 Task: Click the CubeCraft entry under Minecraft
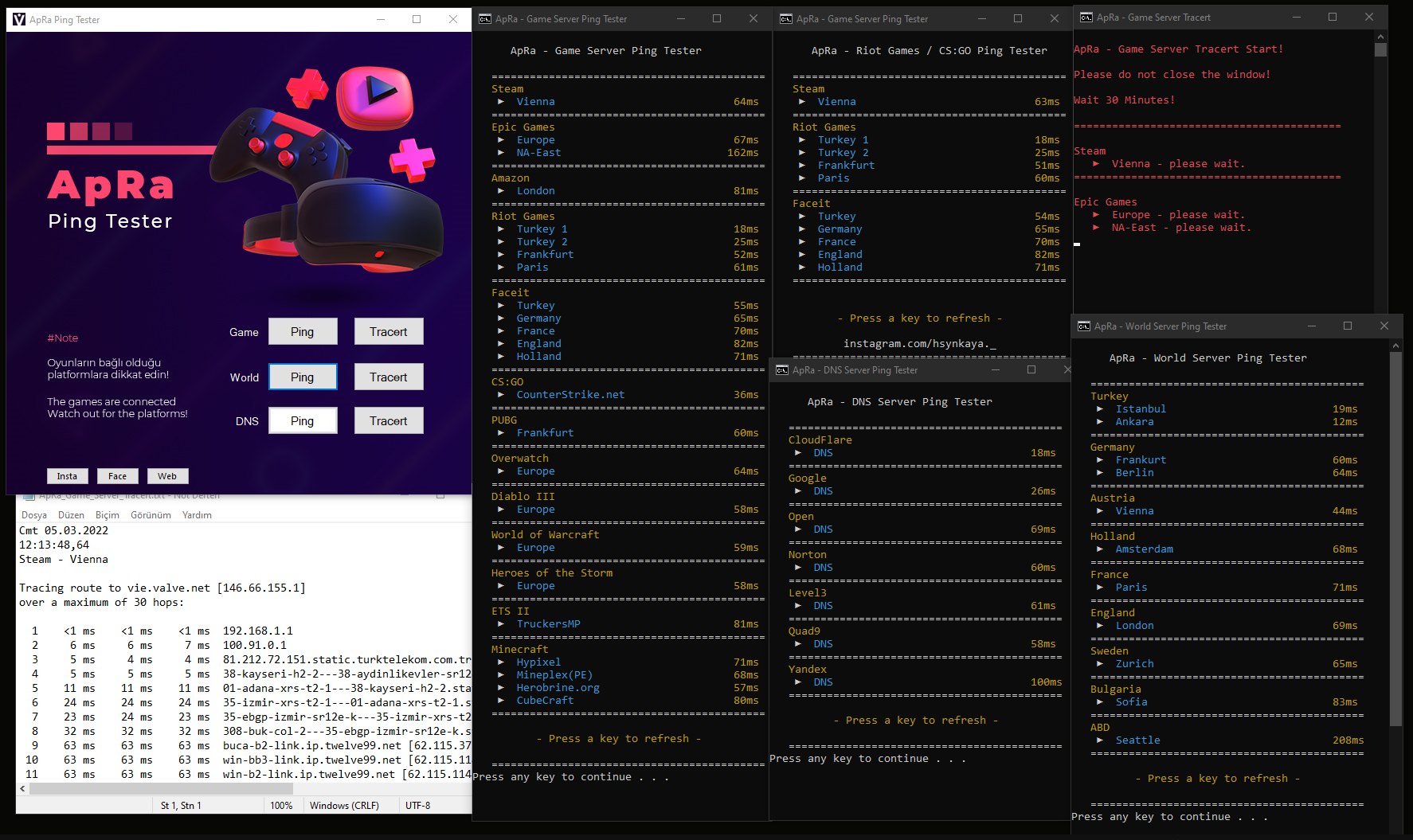coord(545,701)
